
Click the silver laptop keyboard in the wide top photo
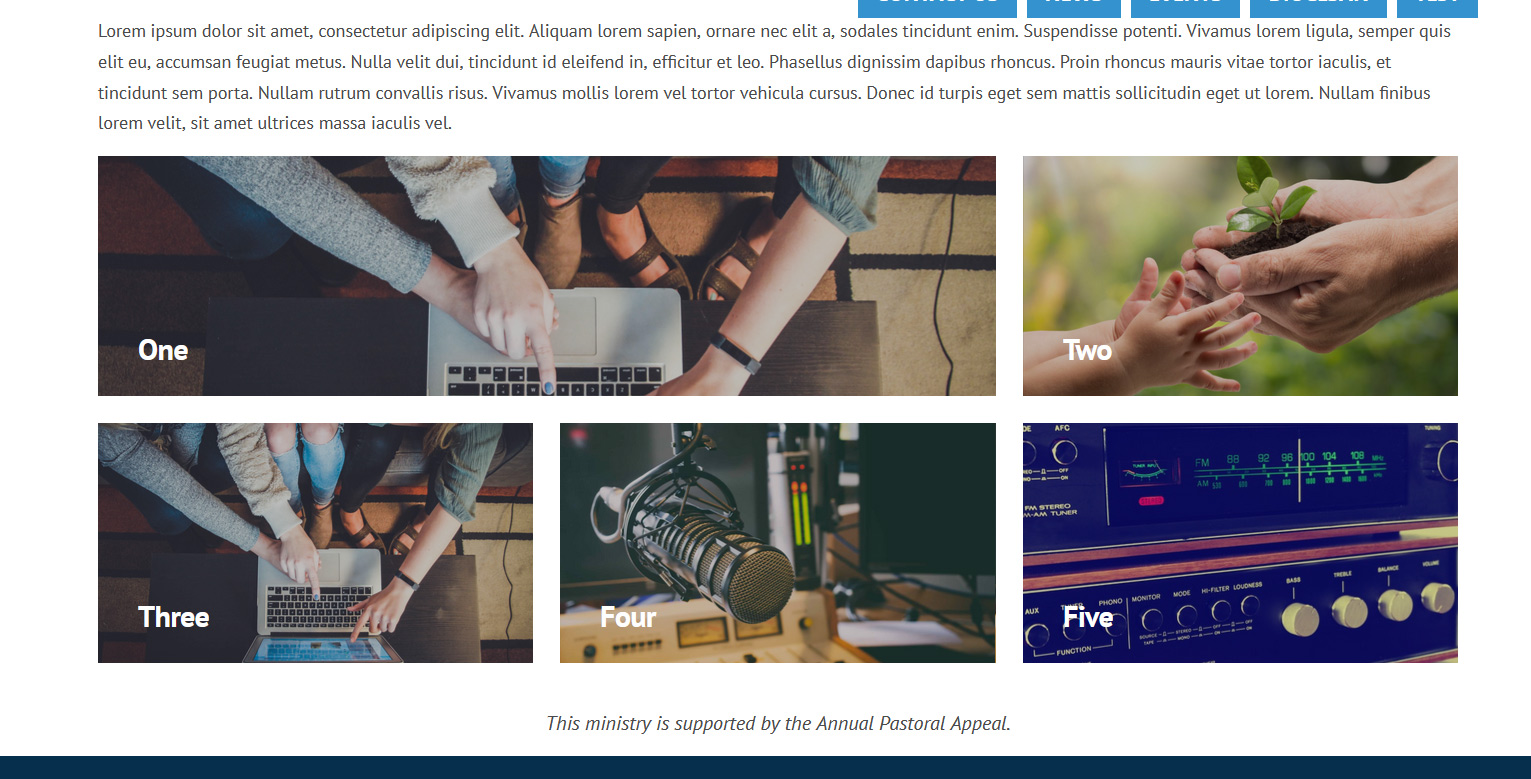tap(556, 379)
